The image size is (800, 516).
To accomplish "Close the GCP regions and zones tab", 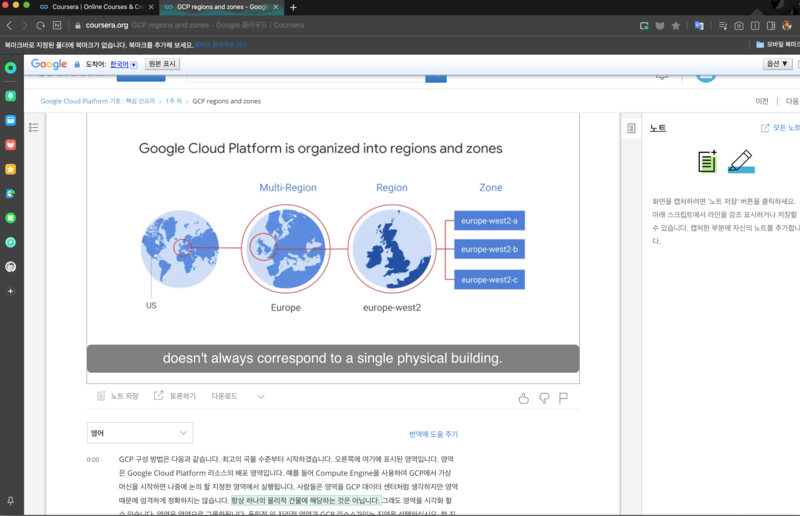I will (276, 7).
